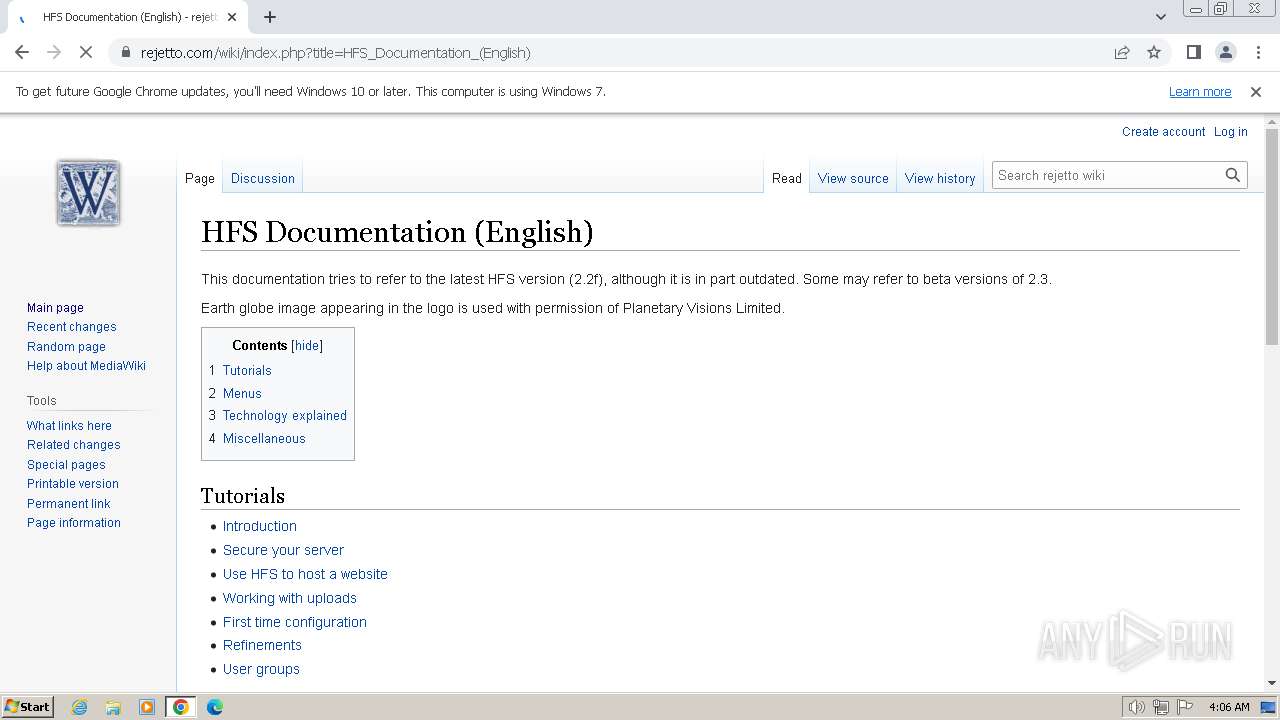1280x720 pixels.
Task: Click the system clock showing 4:06 AM
Action: click(x=1229, y=707)
